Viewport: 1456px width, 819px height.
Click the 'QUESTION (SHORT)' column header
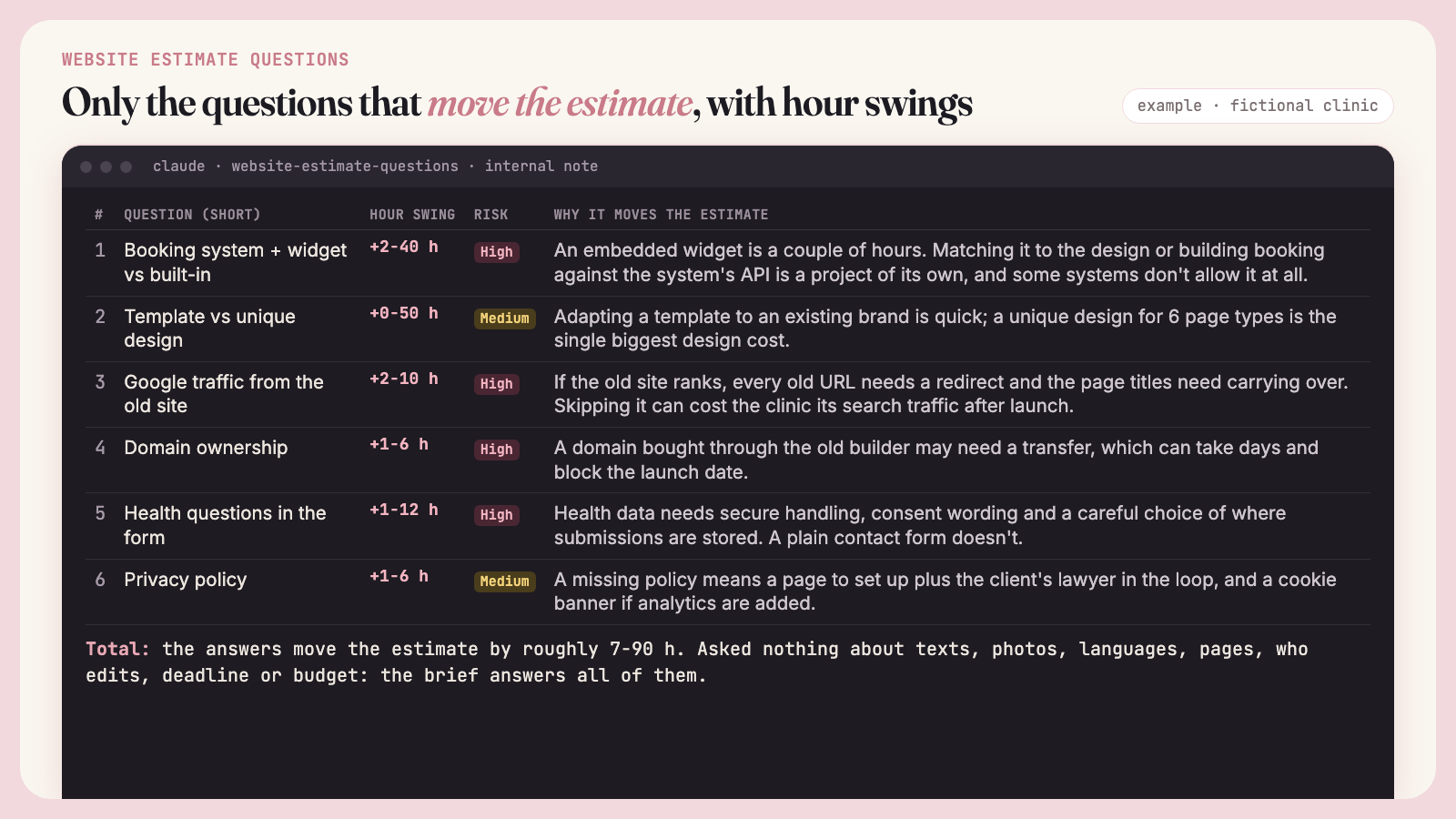pyautogui.click(x=192, y=215)
